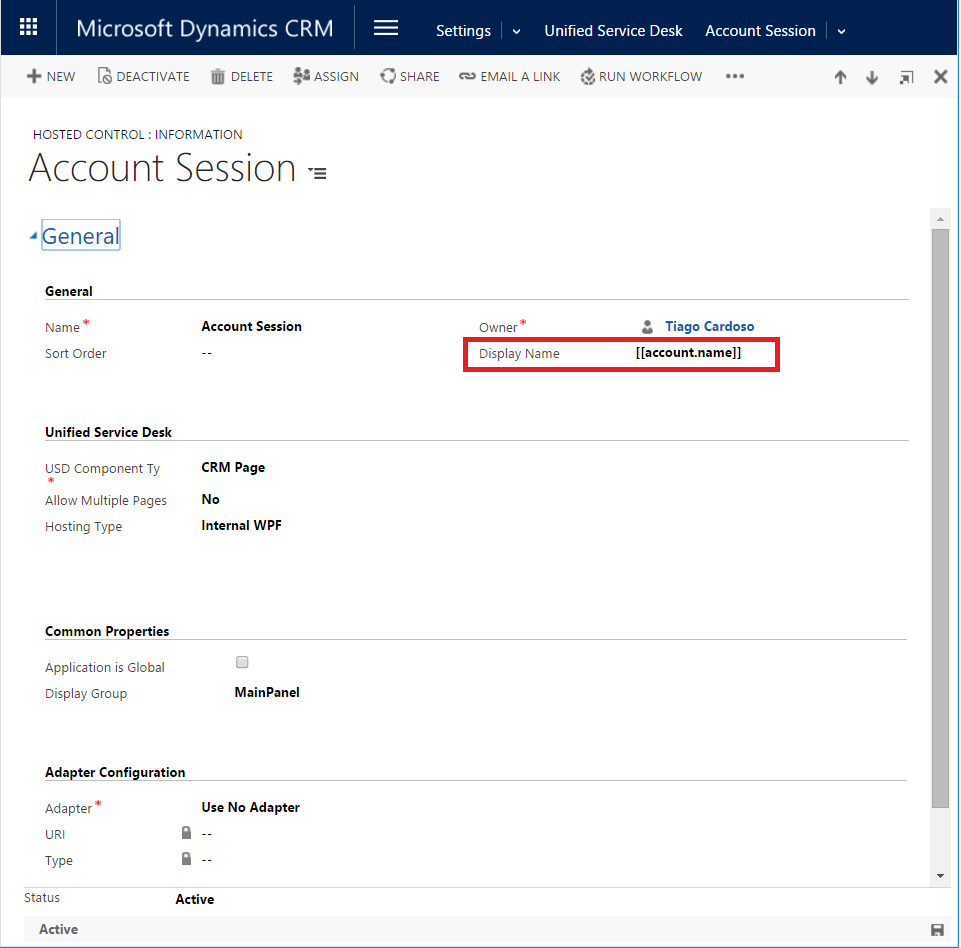This screenshot has width=961, height=948.
Task: Click the NEW record command
Action: coord(51,77)
